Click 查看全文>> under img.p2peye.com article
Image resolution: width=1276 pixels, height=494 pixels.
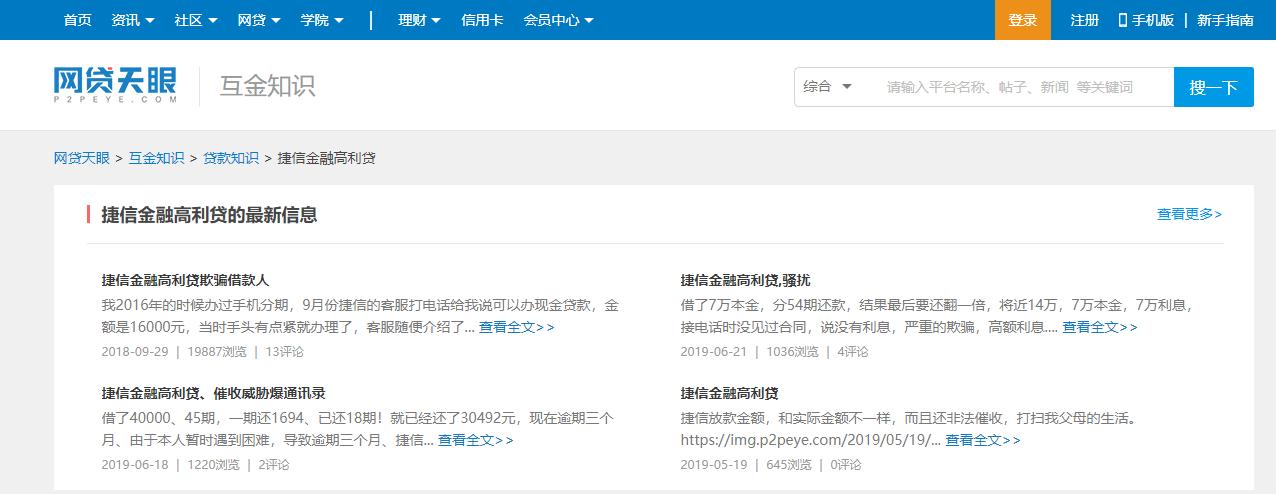pyautogui.click(x=983, y=440)
